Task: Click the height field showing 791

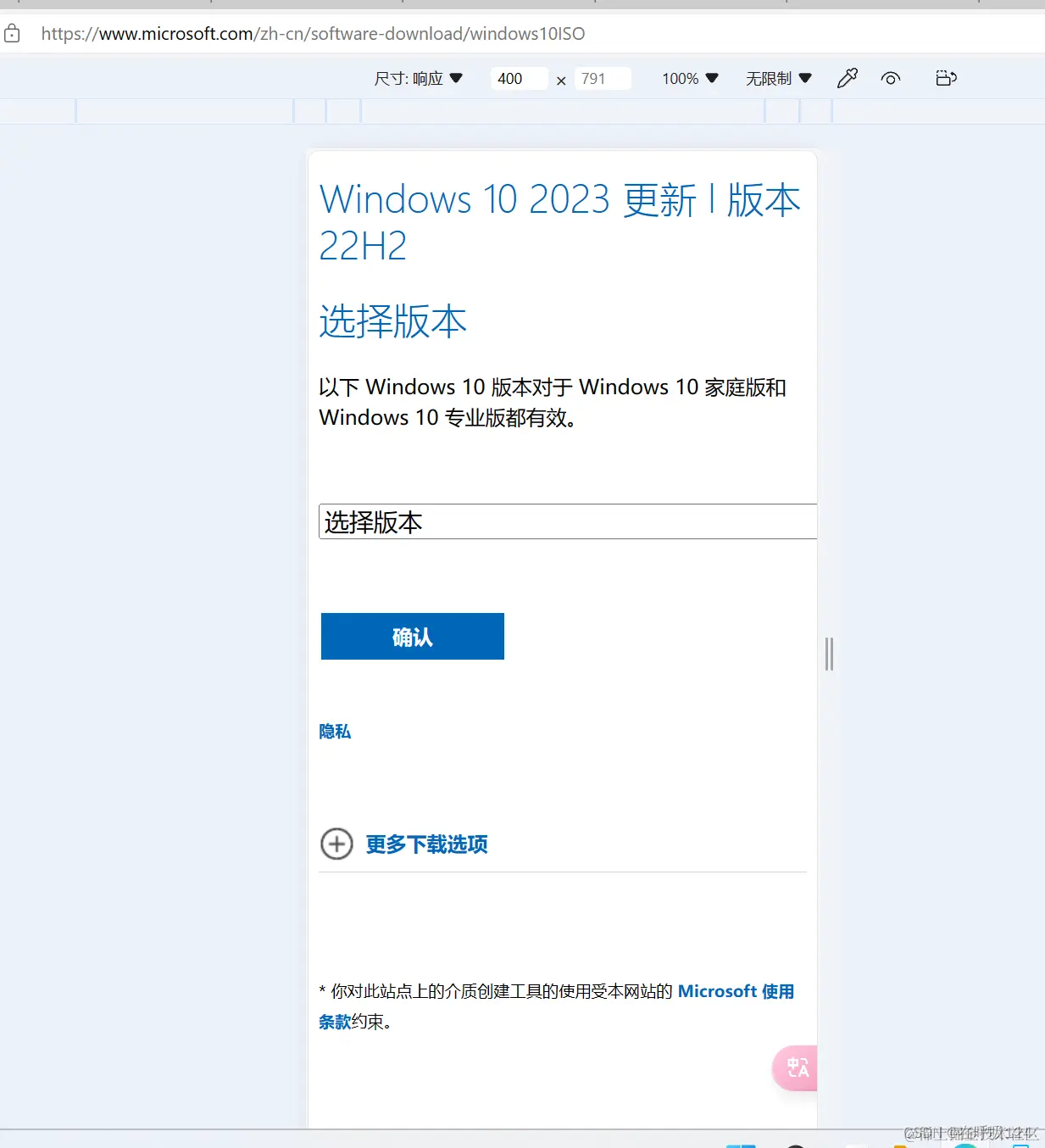Action: click(603, 79)
